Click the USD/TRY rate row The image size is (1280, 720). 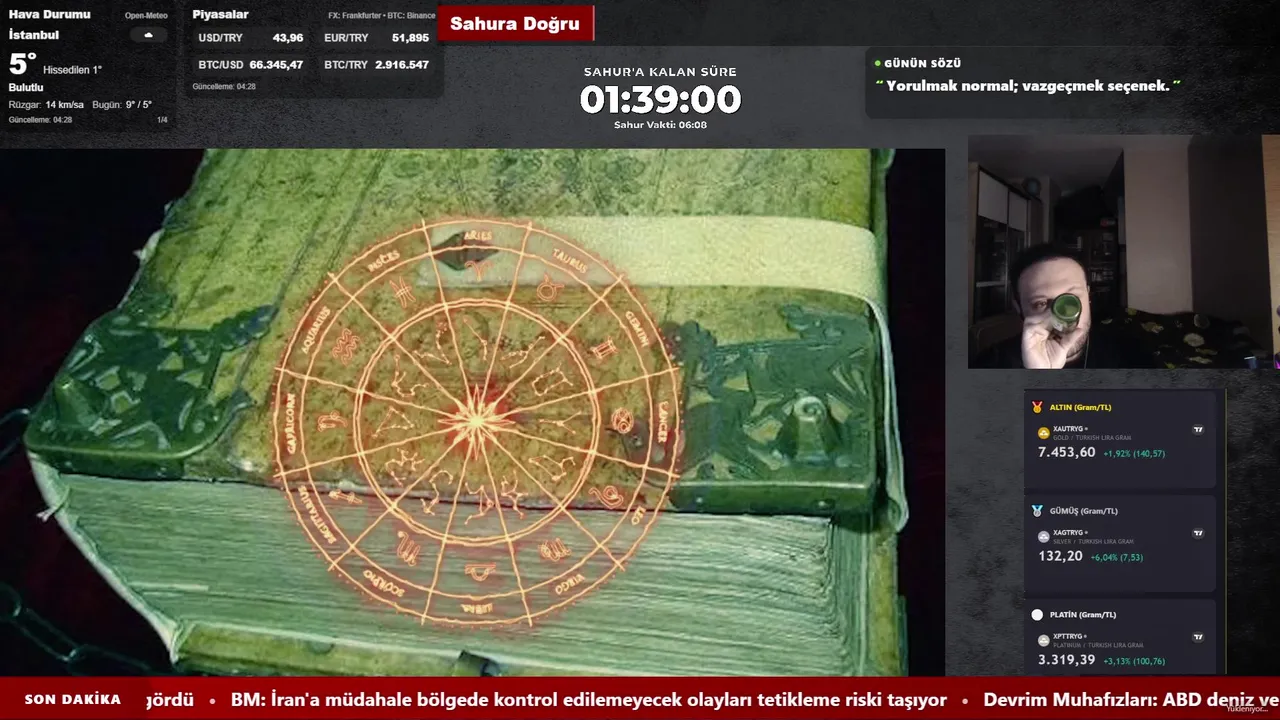(251, 38)
